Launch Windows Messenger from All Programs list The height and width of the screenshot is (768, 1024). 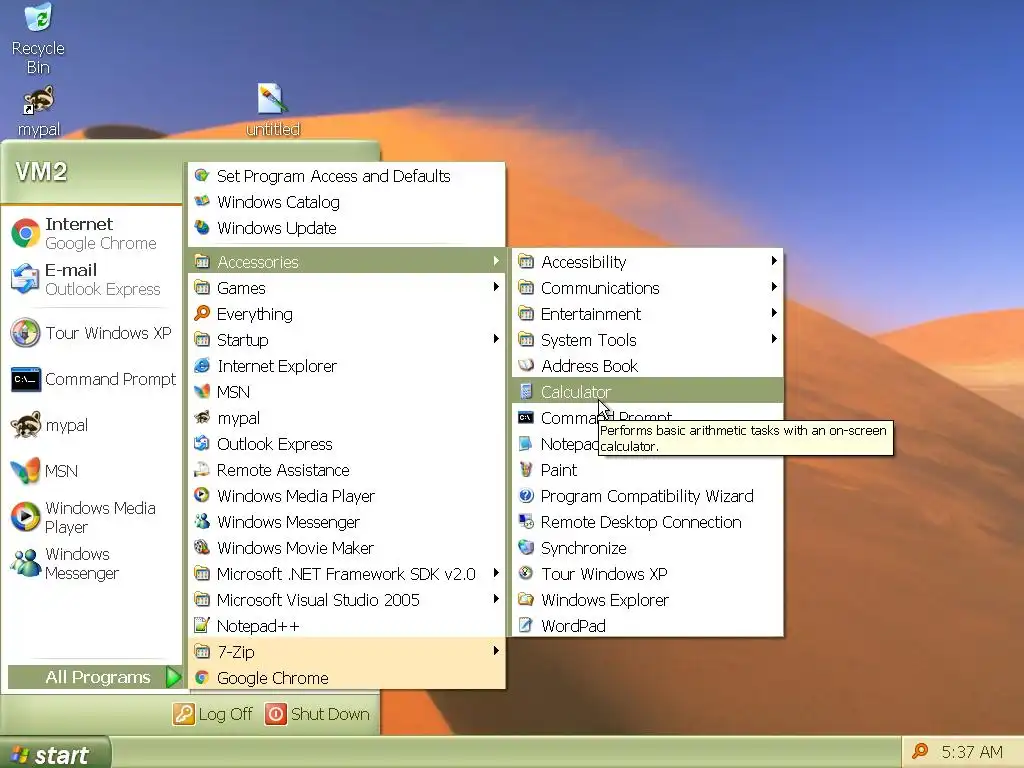point(347,522)
